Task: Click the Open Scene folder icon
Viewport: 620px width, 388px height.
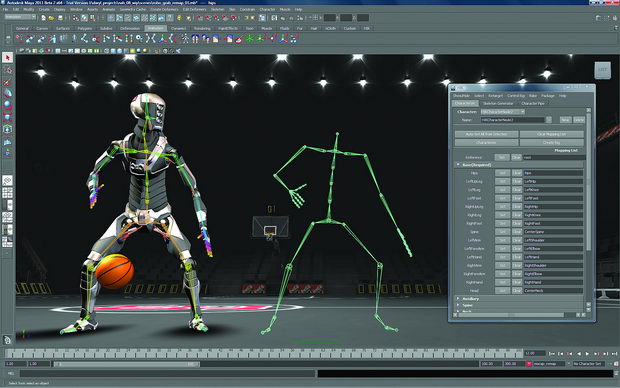Action: pyautogui.click(x=51, y=18)
